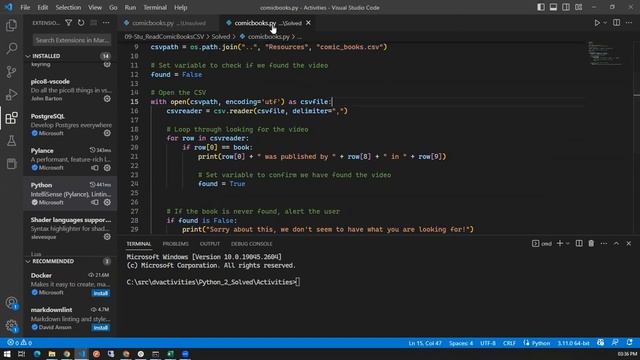640x360 pixels.
Task: Close the terminal panel
Action: coord(629,243)
